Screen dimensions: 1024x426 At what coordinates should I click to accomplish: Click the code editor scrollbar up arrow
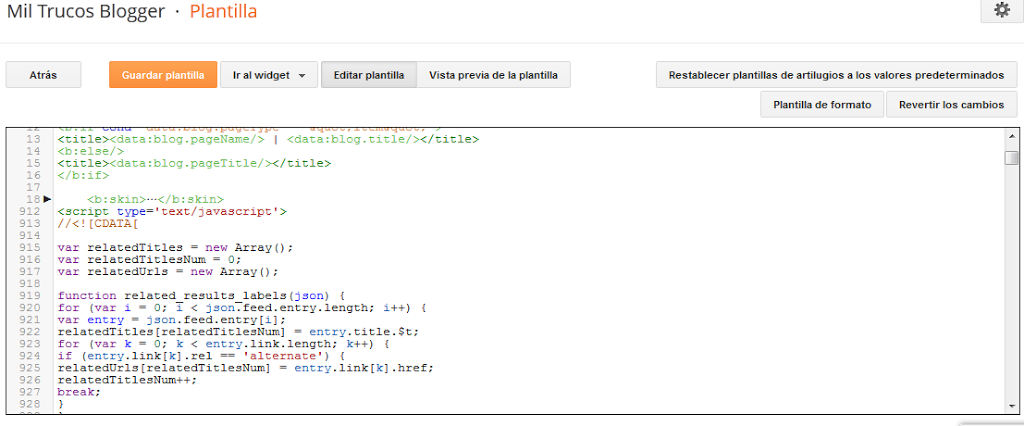coord(1012,137)
